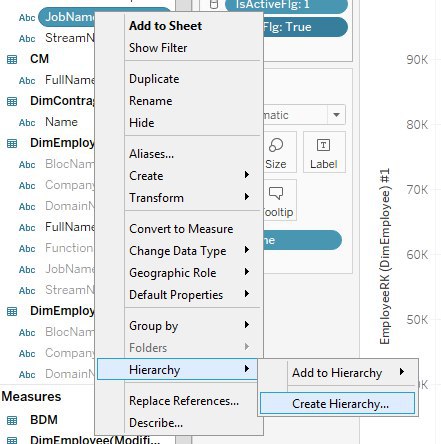The width and height of the screenshot is (441, 444).
Task: Click the EmployeeRK axis title
Action: (x=385, y=257)
